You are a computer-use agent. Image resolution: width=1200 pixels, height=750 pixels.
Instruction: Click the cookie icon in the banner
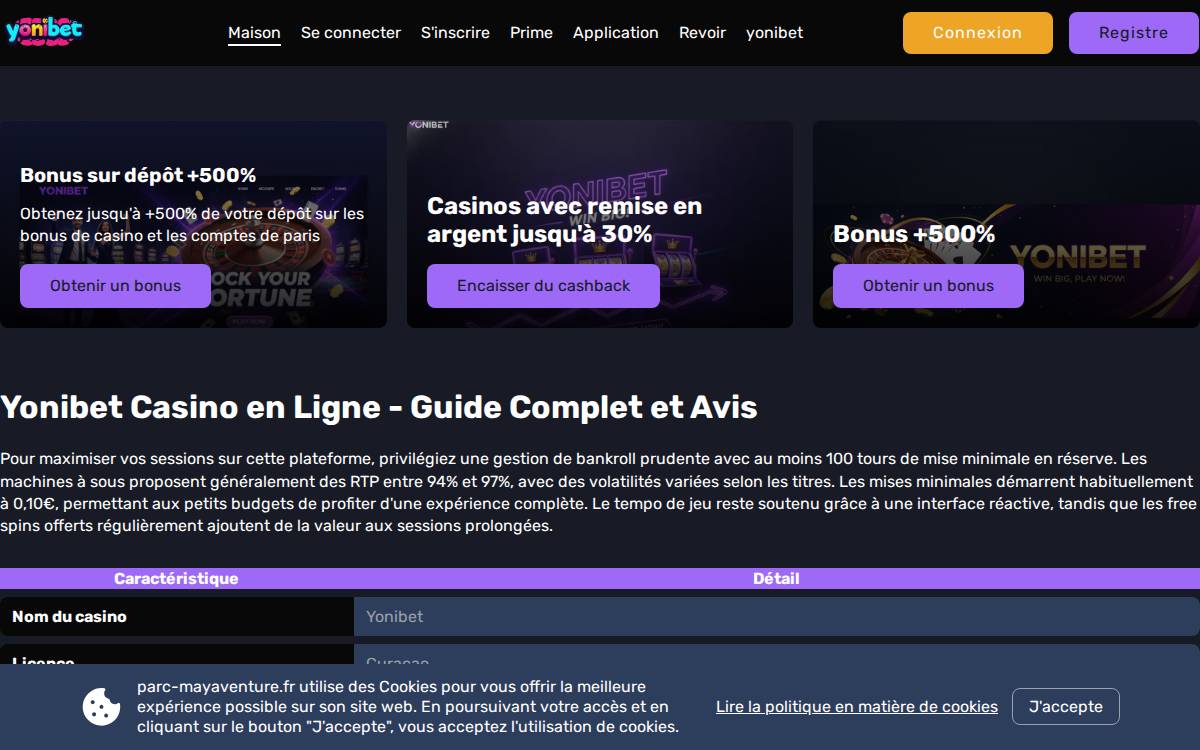[101, 707]
